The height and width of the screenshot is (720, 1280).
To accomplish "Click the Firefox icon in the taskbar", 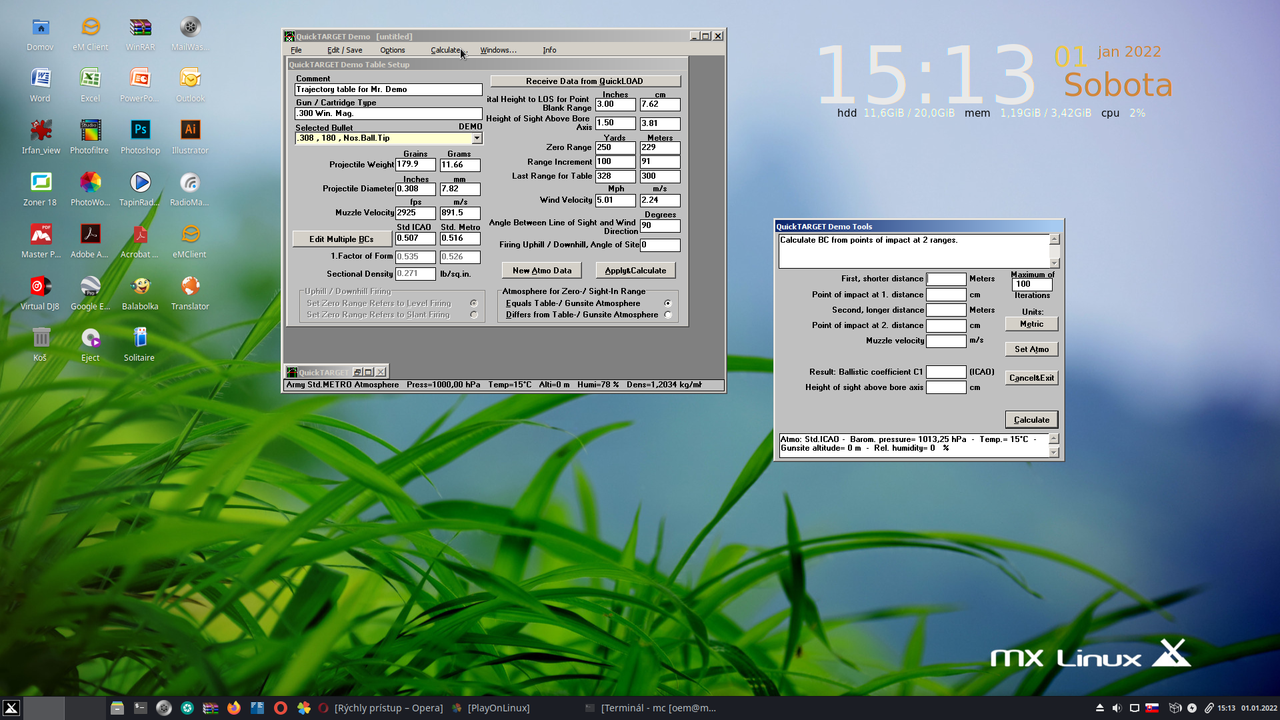I will coord(234,708).
